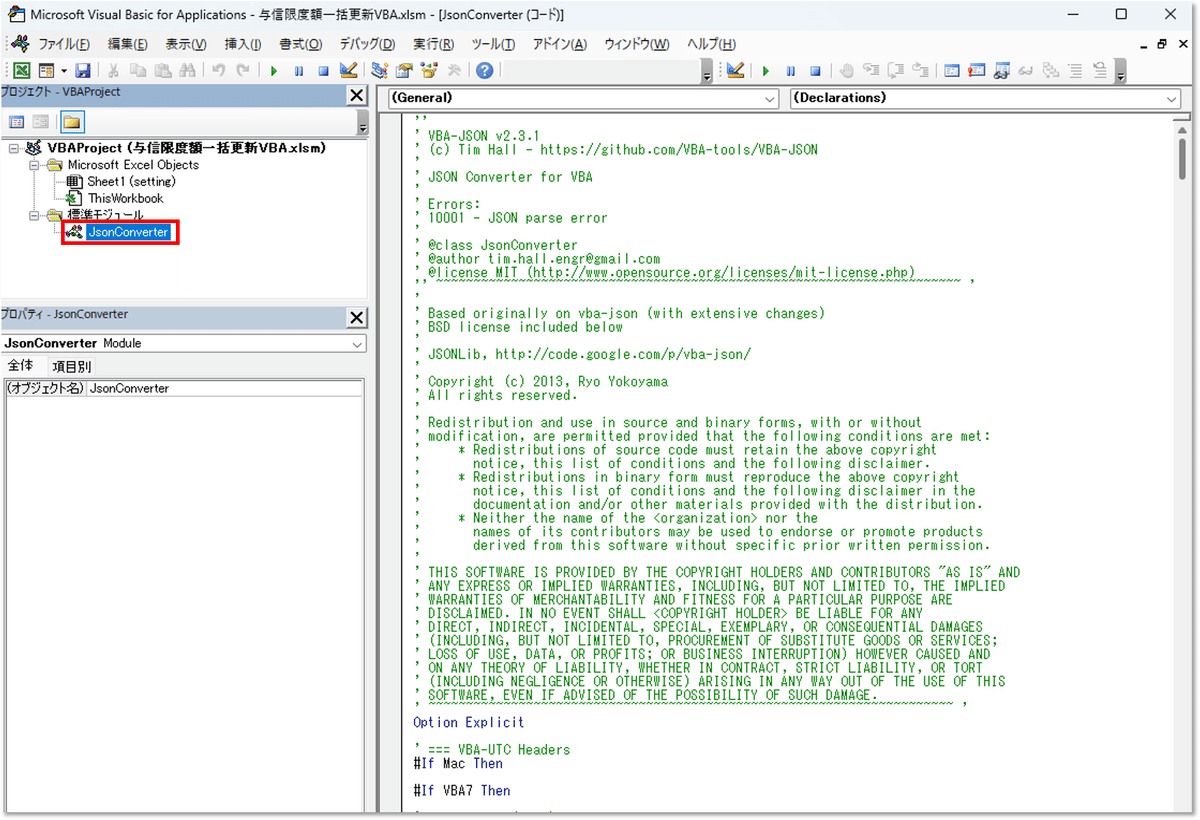Open the Locals Window icon
The image size is (1200, 820).
(x=952, y=71)
